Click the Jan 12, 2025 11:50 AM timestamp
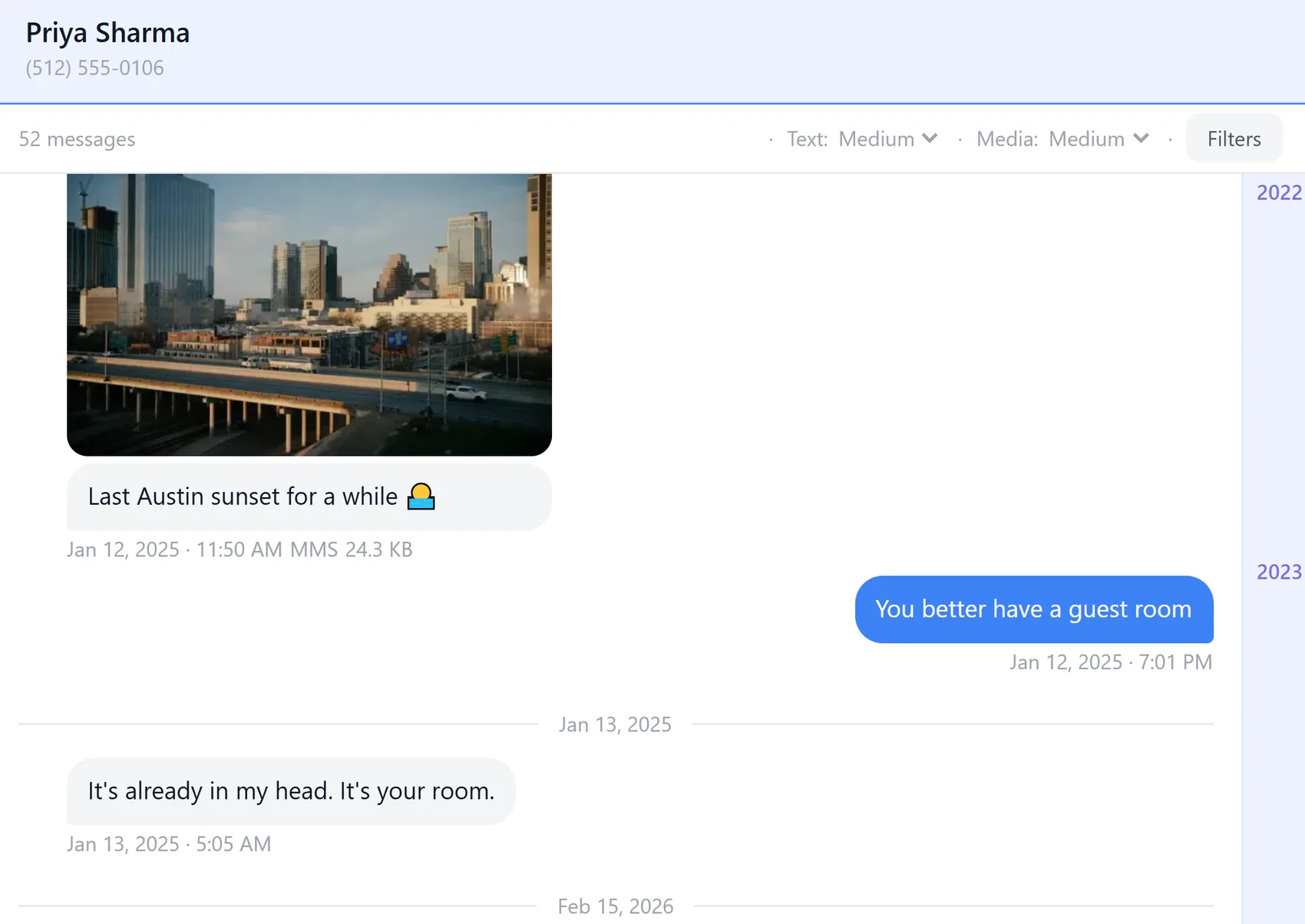 174,549
